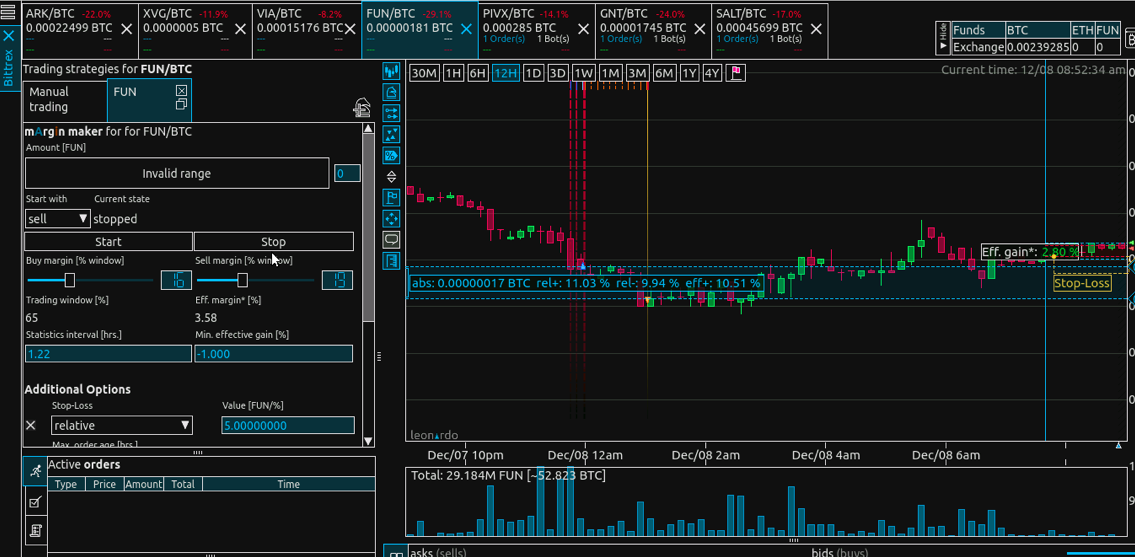Image resolution: width=1135 pixels, height=557 pixels.
Task: Click the up-down arrows chart toolbar icon
Action: (x=392, y=176)
